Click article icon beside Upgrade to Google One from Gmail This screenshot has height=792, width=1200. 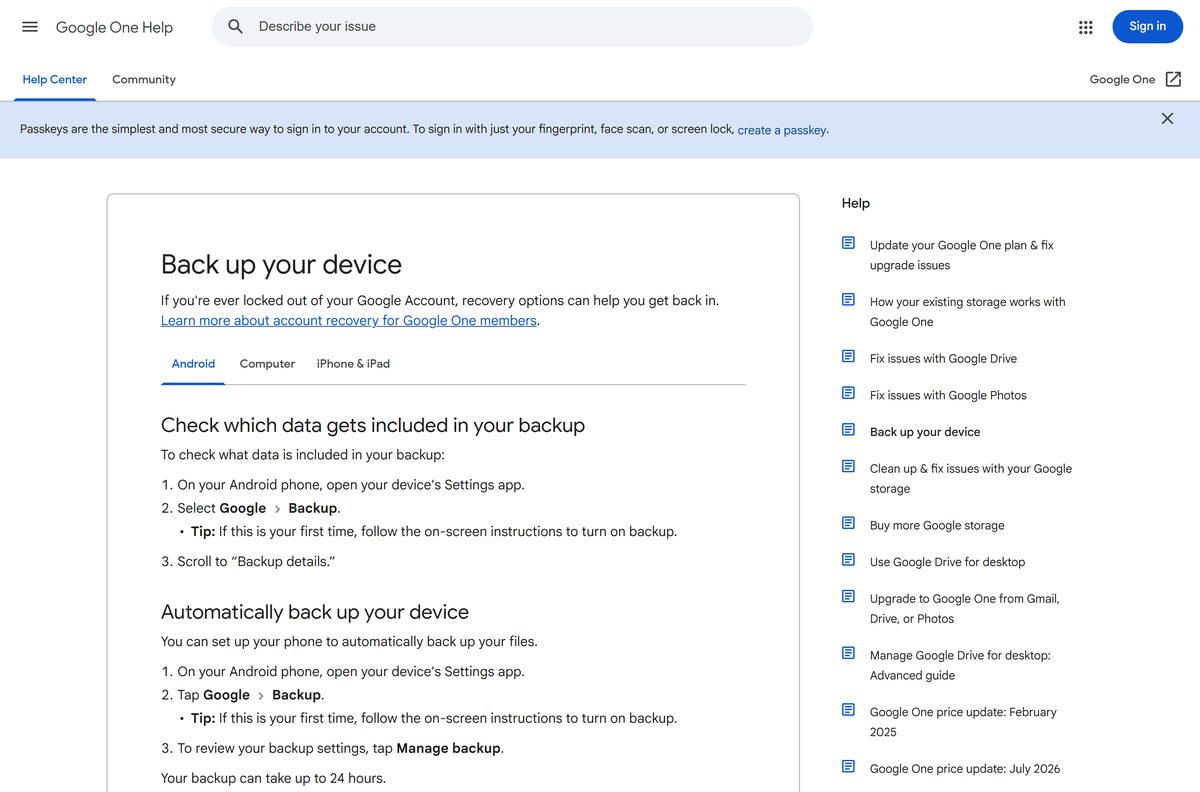click(849, 597)
